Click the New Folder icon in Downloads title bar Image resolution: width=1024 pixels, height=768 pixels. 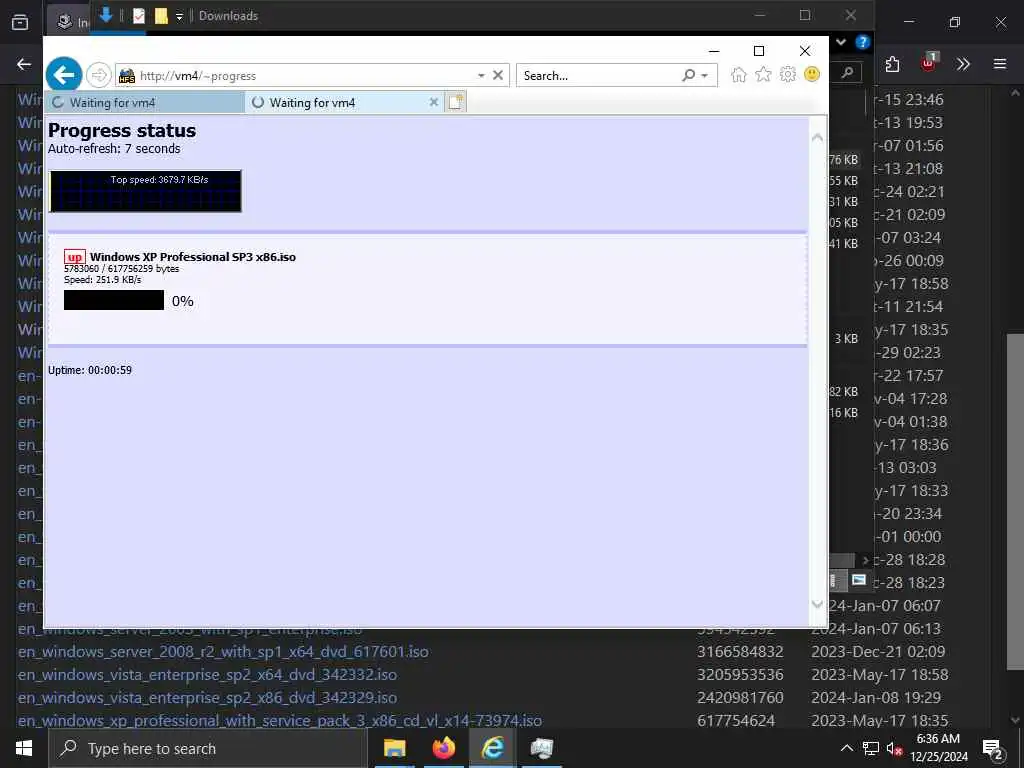point(161,16)
